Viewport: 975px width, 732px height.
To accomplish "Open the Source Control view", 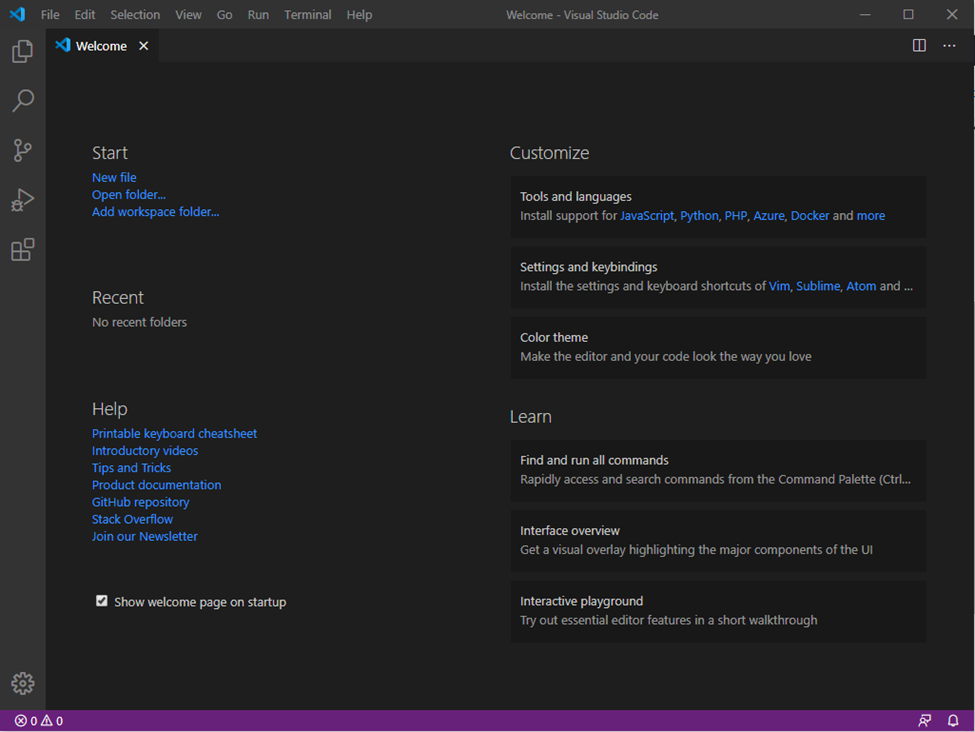I will coord(22,150).
